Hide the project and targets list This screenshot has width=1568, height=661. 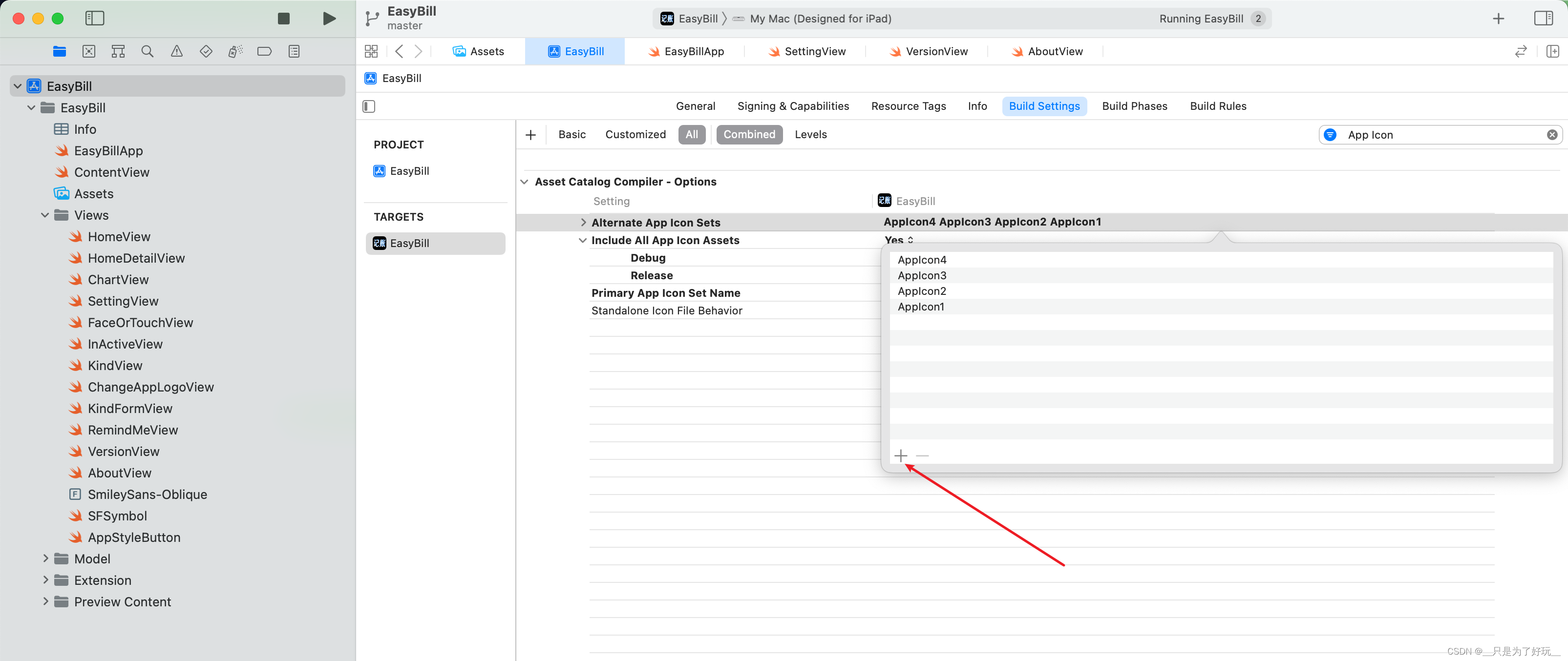[x=369, y=106]
